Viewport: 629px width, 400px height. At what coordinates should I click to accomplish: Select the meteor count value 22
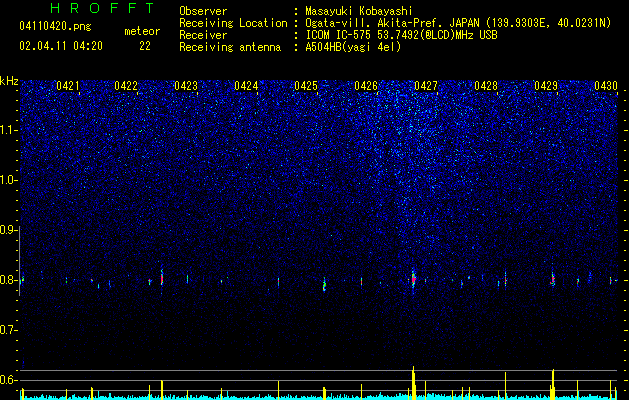point(145,46)
